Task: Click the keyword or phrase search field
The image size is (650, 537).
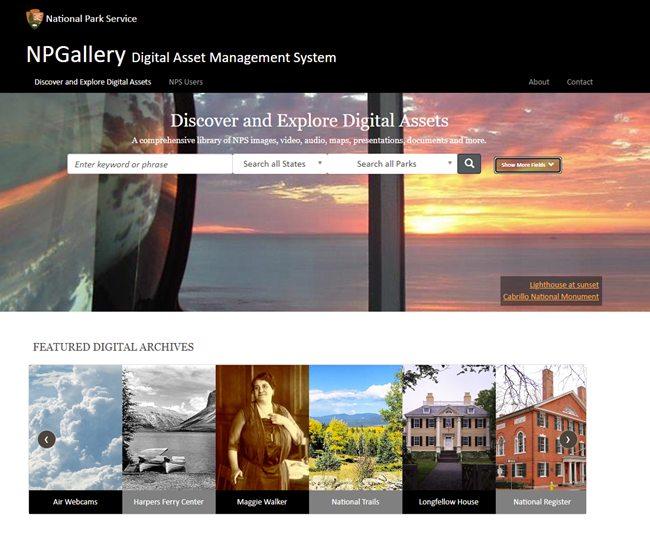Action: 150,164
